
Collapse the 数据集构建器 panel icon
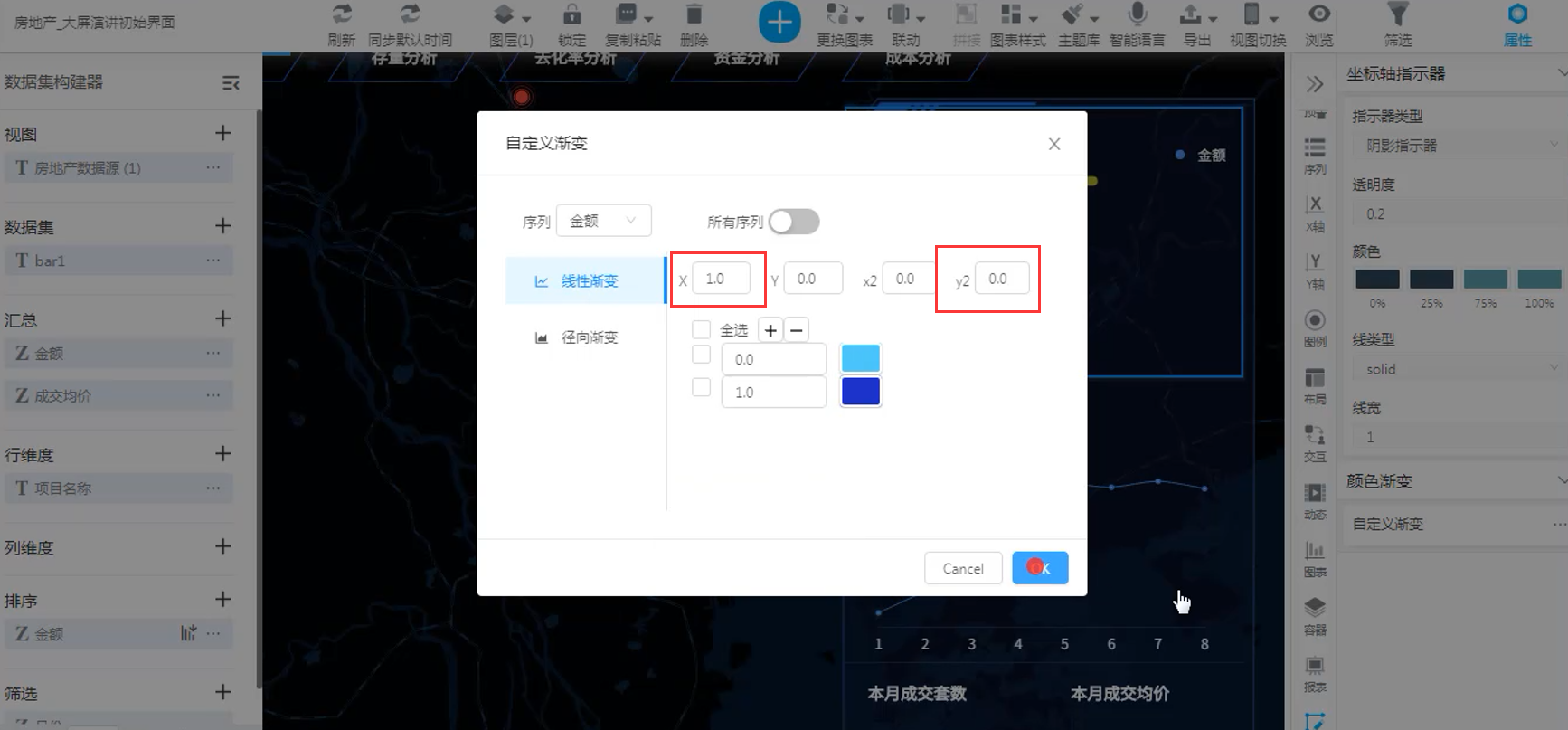[x=231, y=83]
